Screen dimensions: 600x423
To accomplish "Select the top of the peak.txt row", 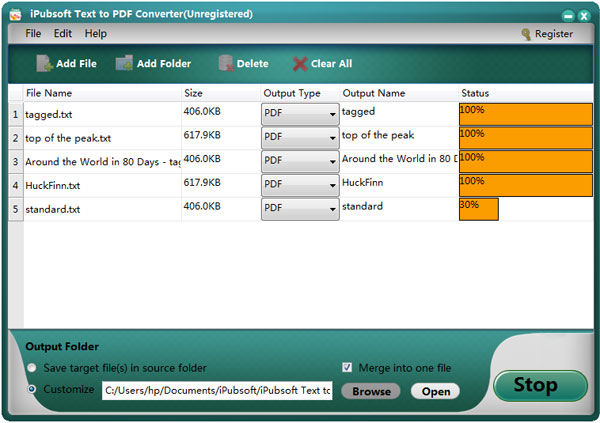I will click(100, 138).
